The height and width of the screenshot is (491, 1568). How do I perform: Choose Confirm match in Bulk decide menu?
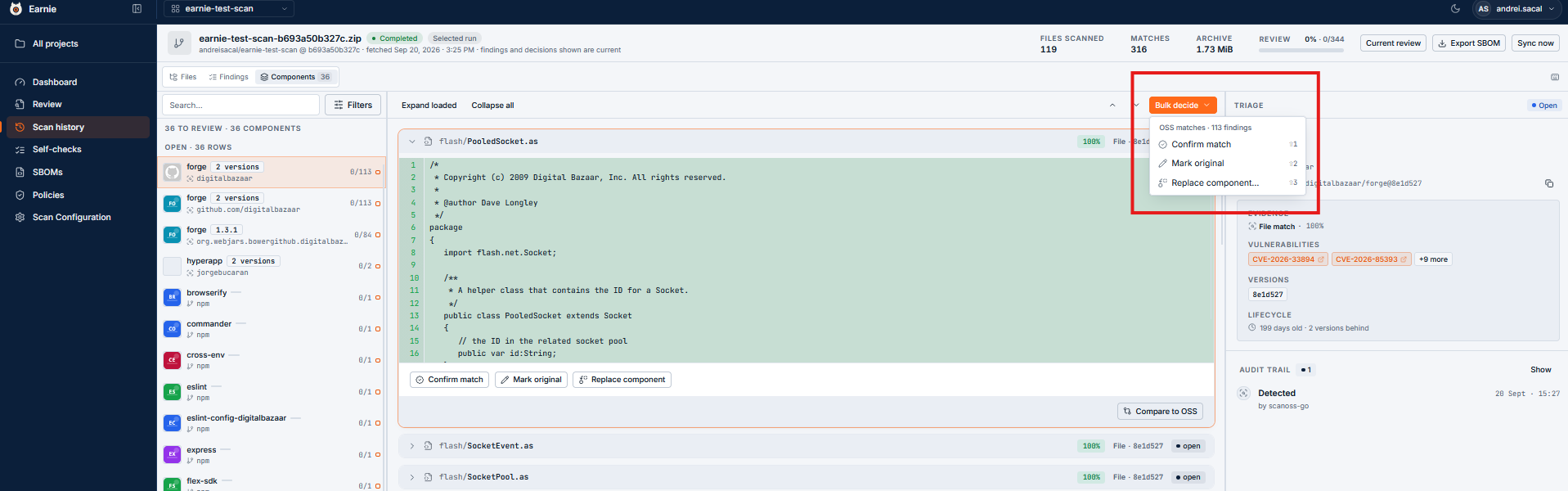coord(1228,144)
